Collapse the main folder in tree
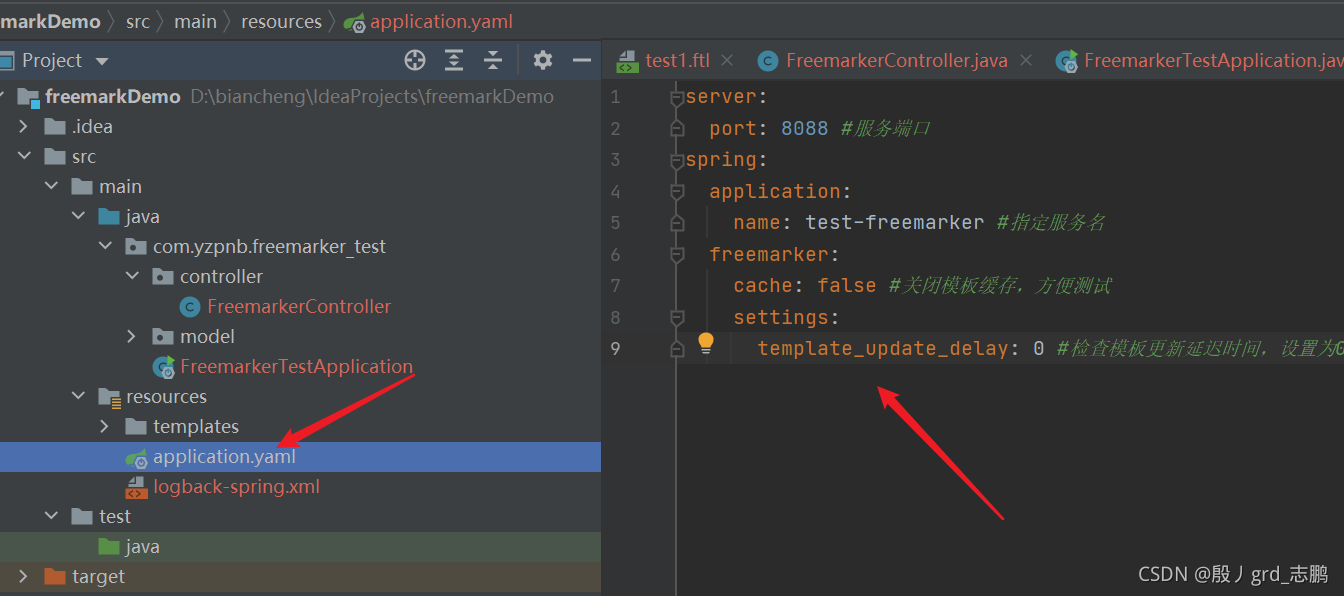1344x596 pixels. (51, 187)
